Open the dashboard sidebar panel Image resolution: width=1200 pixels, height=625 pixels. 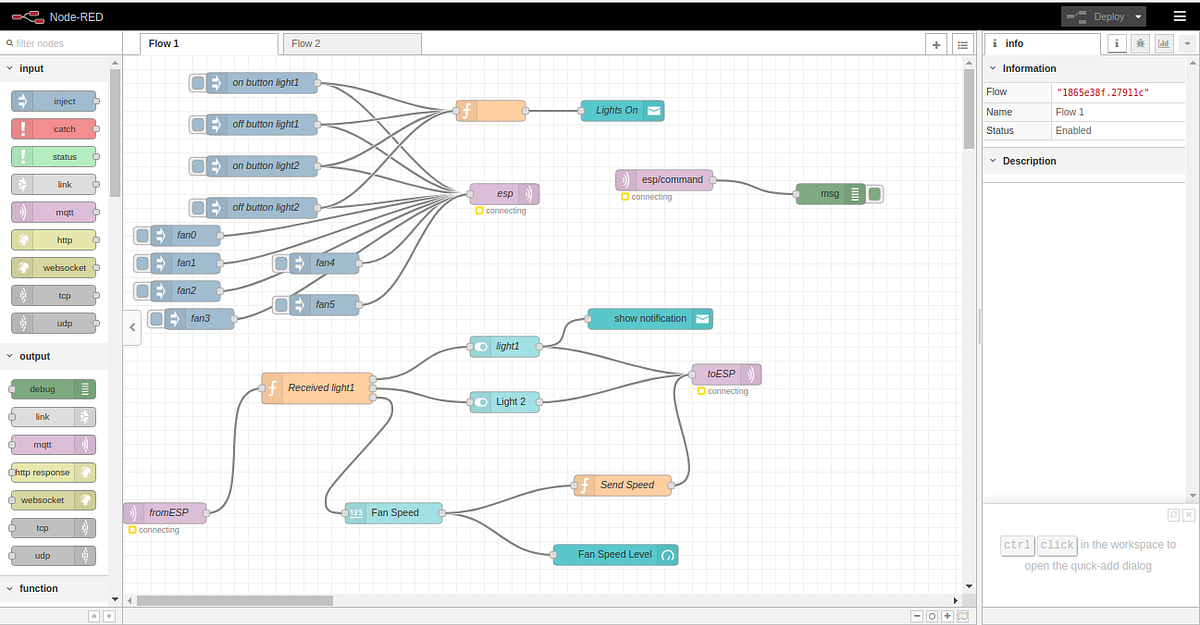click(x=1164, y=43)
